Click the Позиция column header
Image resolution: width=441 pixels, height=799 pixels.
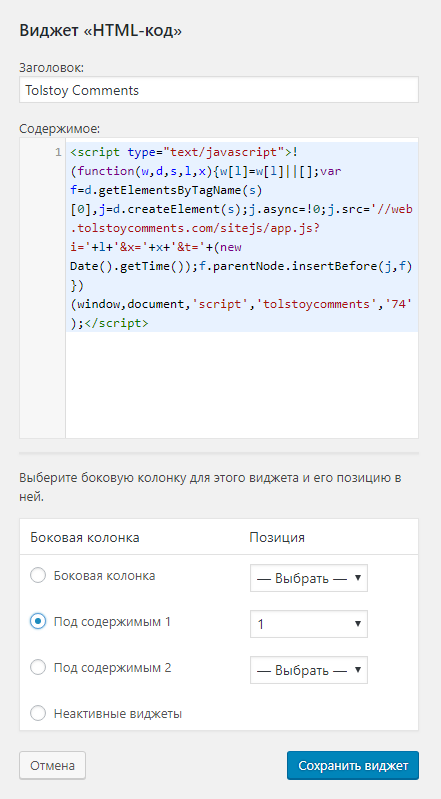click(277, 537)
